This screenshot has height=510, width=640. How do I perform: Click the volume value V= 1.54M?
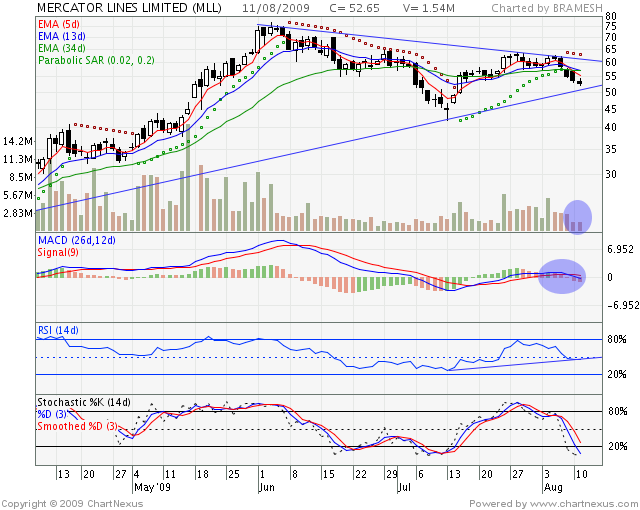[x=428, y=8]
